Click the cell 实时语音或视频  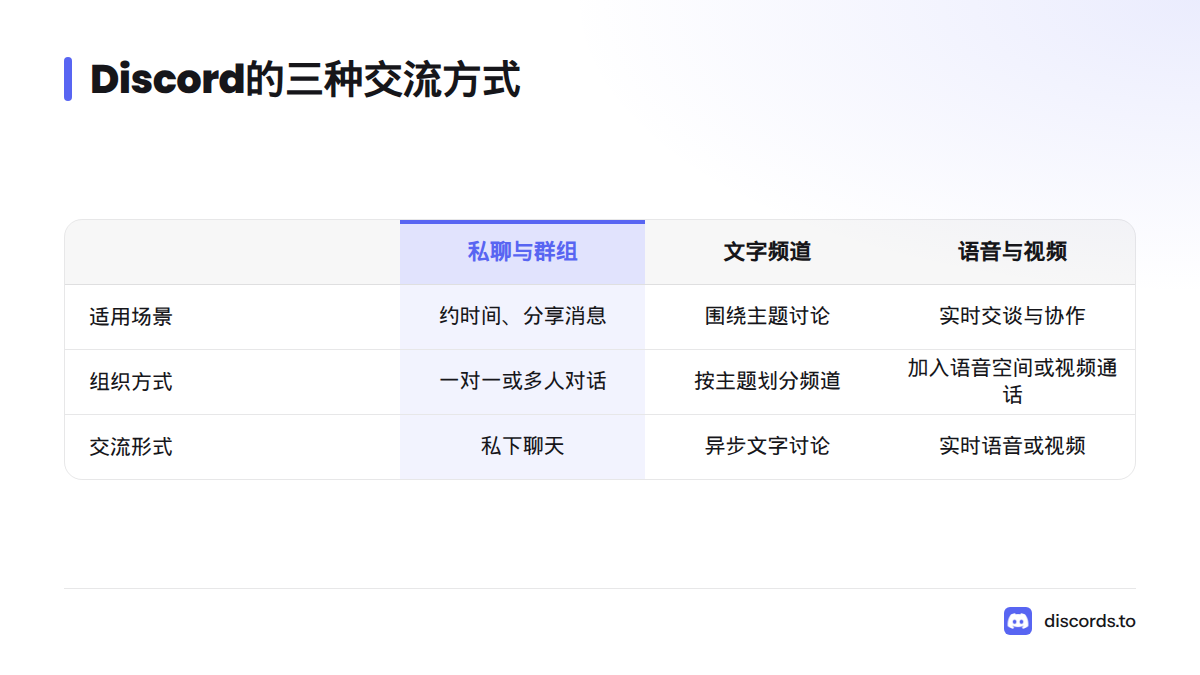tap(1012, 447)
